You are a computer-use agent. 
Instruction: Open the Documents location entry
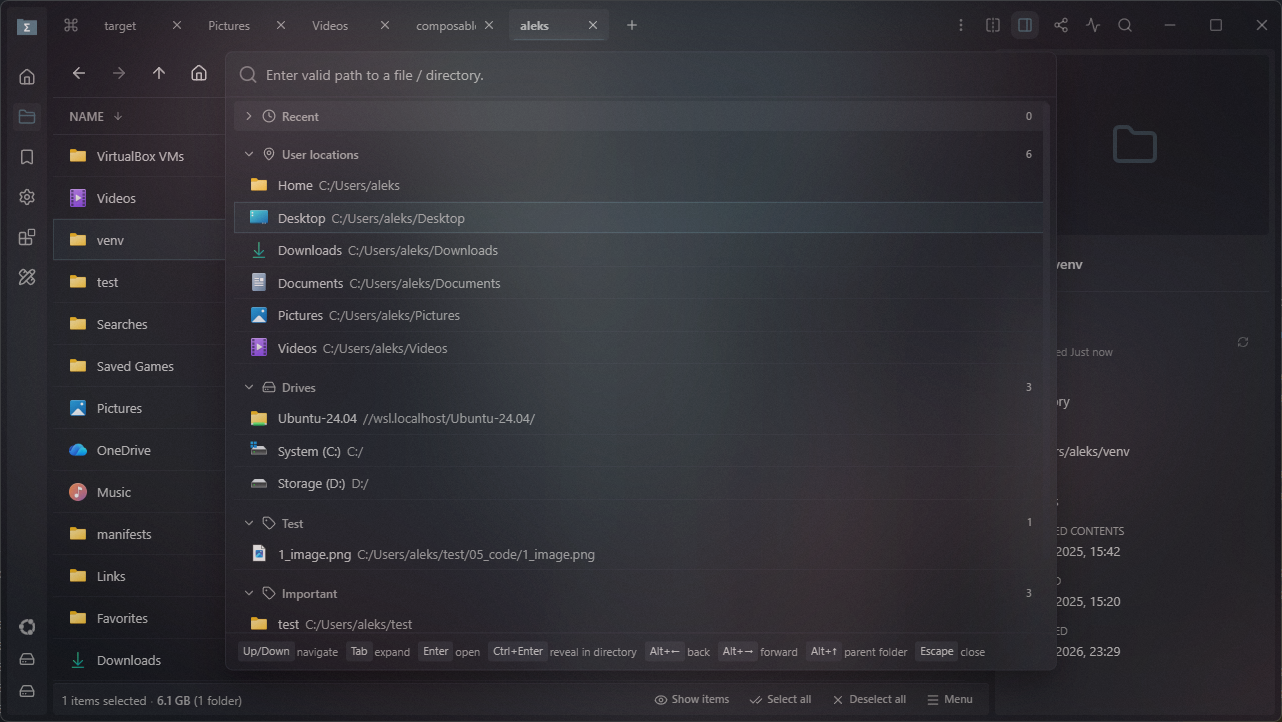(638, 283)
